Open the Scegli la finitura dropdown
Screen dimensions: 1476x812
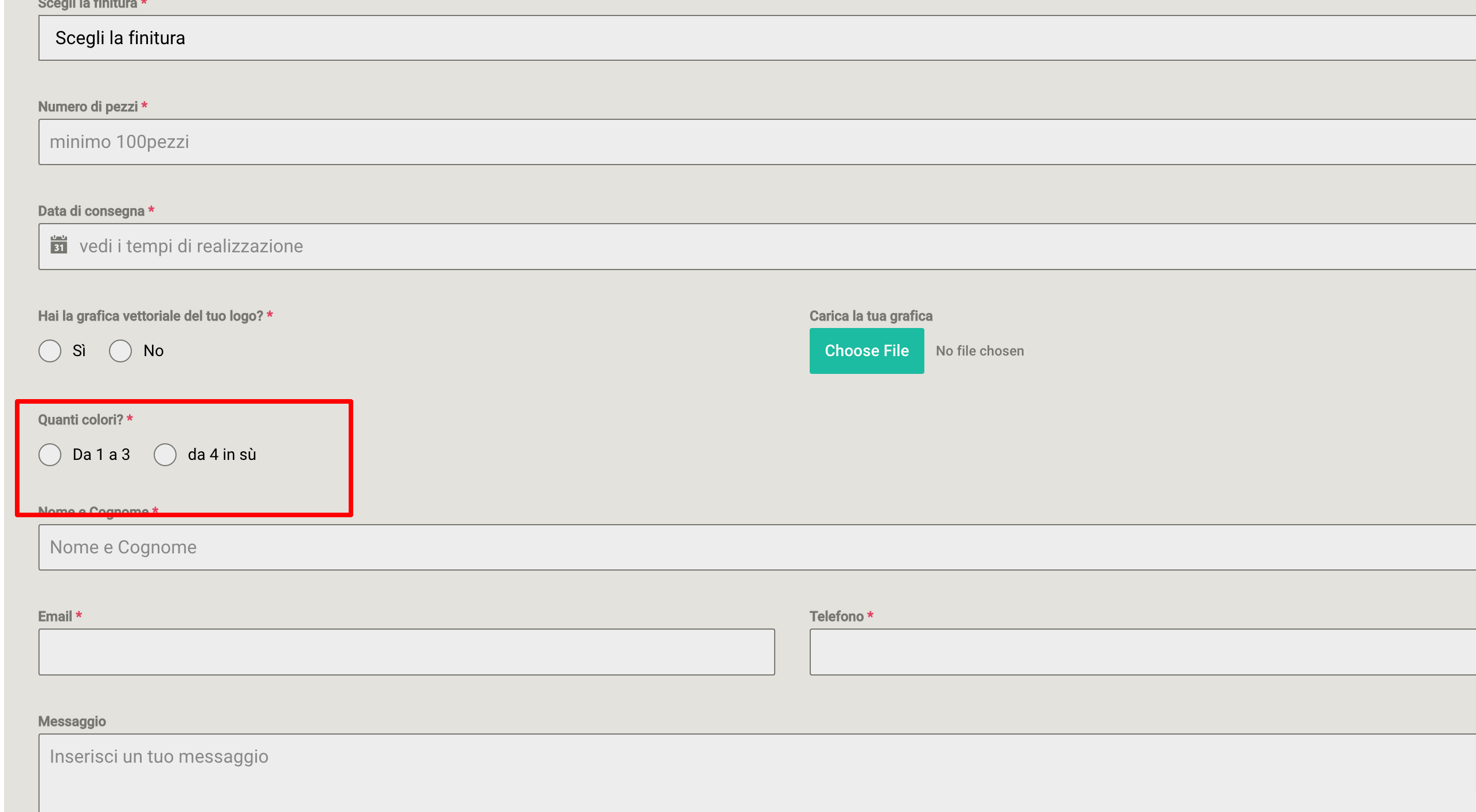(757, 38)
